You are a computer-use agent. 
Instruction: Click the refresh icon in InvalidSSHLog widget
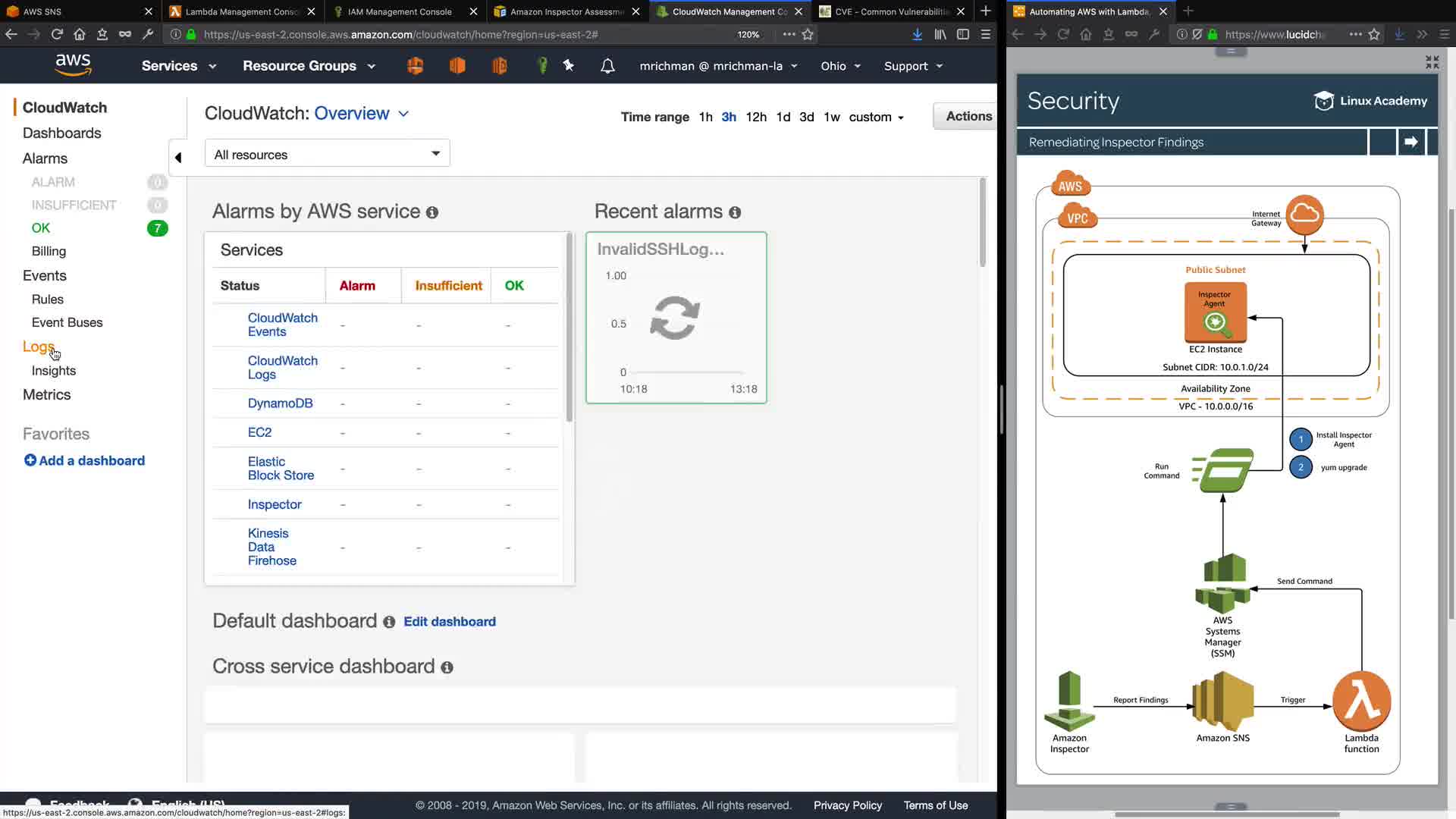click(x=675, y=318)
